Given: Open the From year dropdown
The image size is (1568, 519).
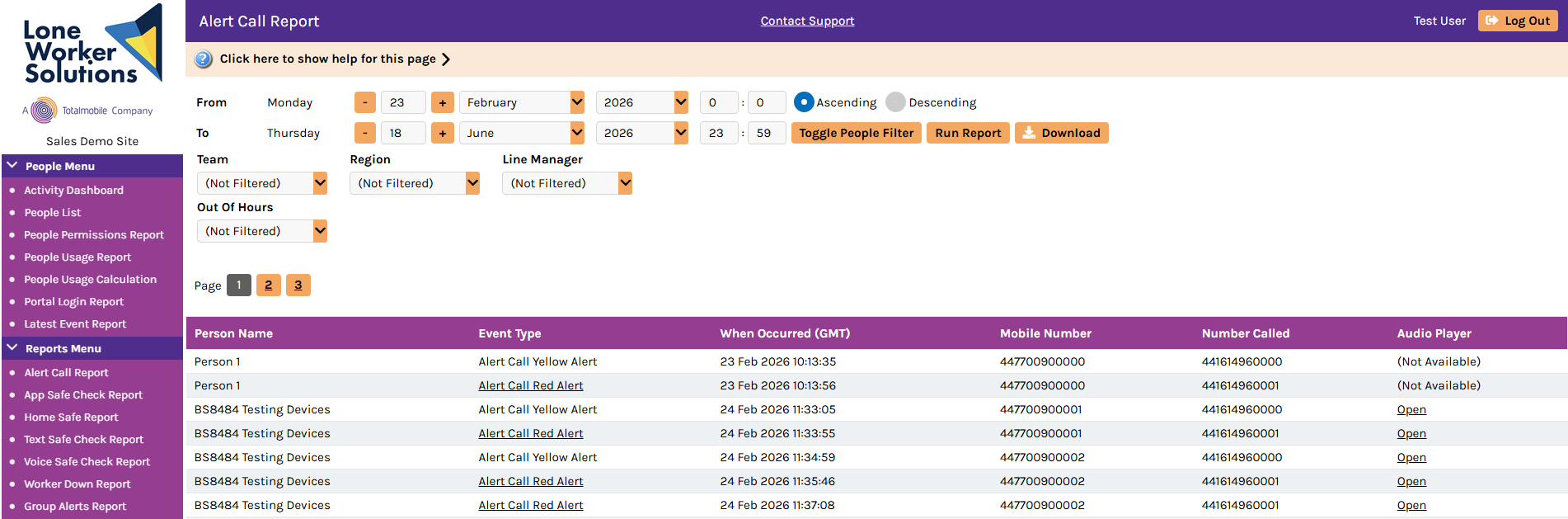Looking at the screenshot, I should point(642,102).
